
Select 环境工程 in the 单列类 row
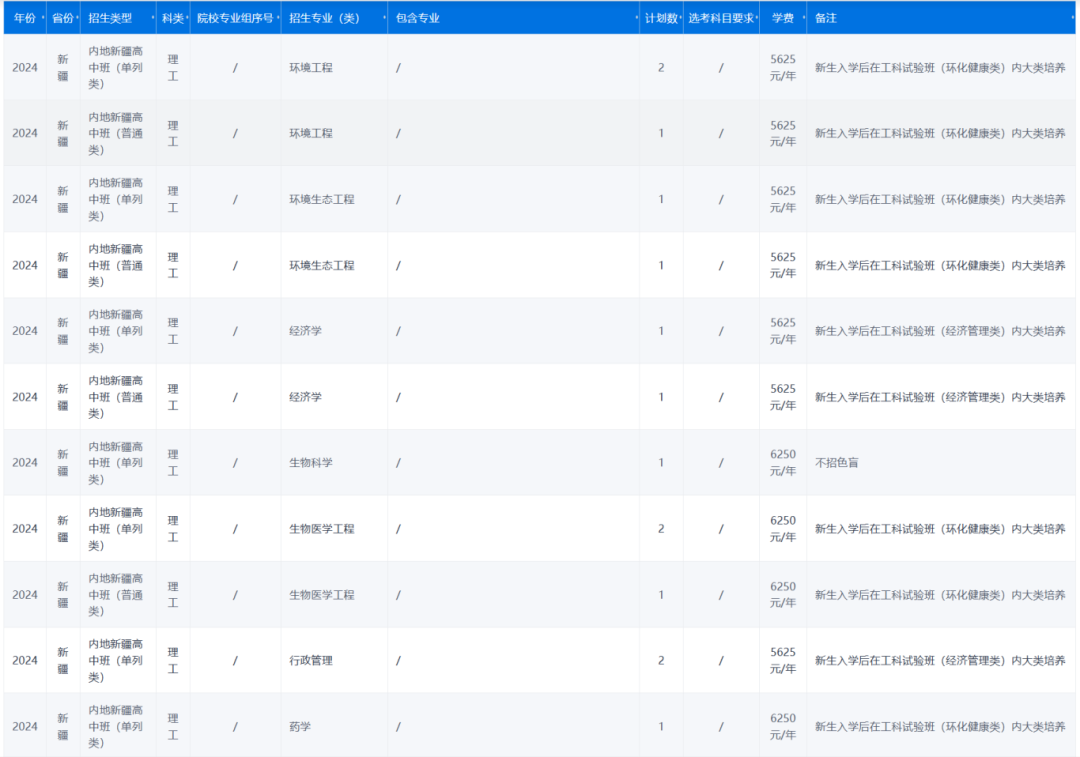tap(311, 68)
